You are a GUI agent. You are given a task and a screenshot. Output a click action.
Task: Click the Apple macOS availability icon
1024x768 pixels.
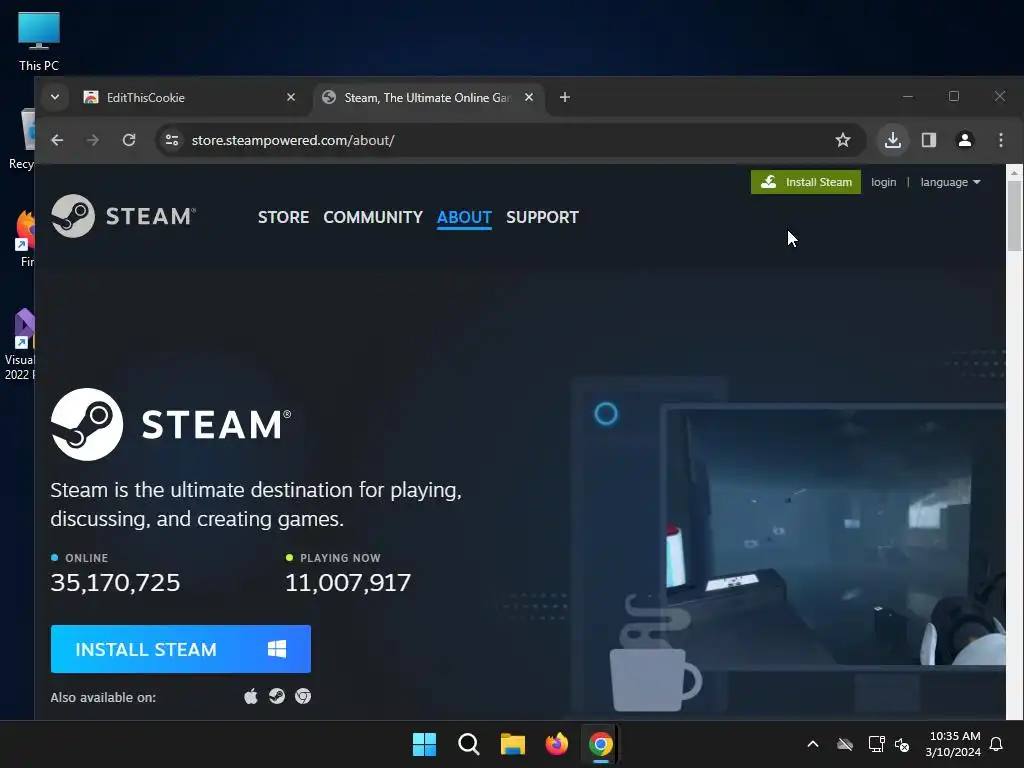251,696
